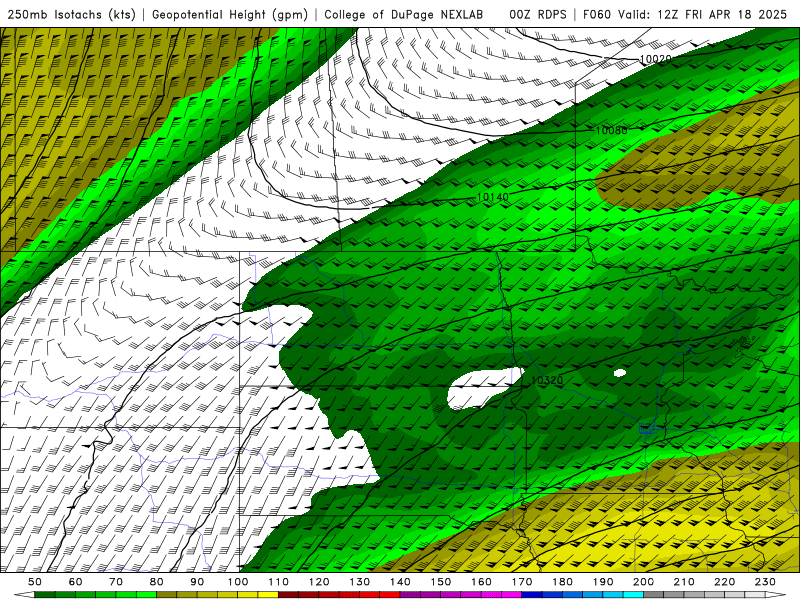Click the 100 value on the color scale
This screenshot has height=600, width=800.
pyautogui.click(x=238, y=582)
